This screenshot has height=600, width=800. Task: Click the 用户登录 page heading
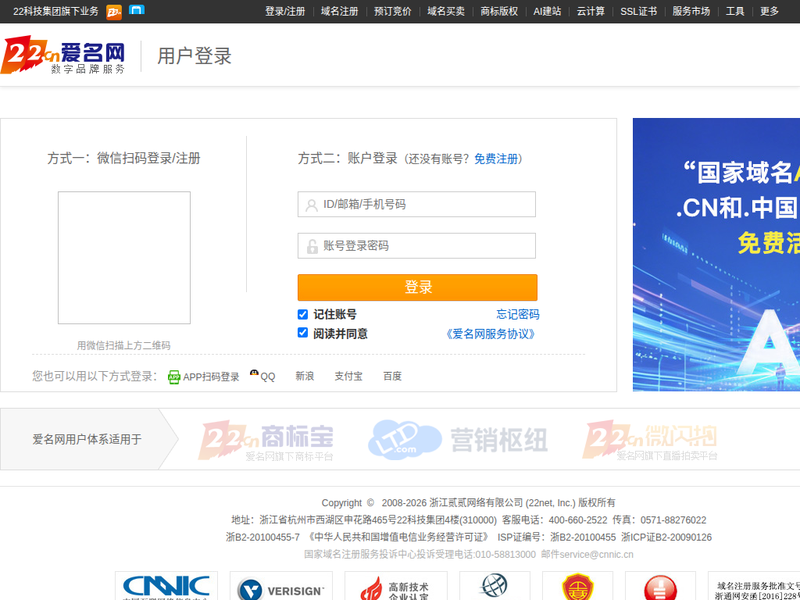(x=194, y=56)
